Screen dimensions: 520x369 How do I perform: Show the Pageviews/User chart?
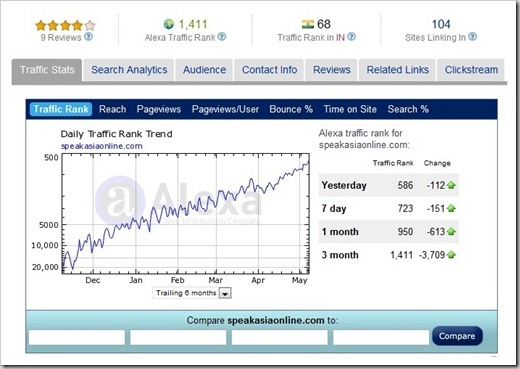coord(225,109)
